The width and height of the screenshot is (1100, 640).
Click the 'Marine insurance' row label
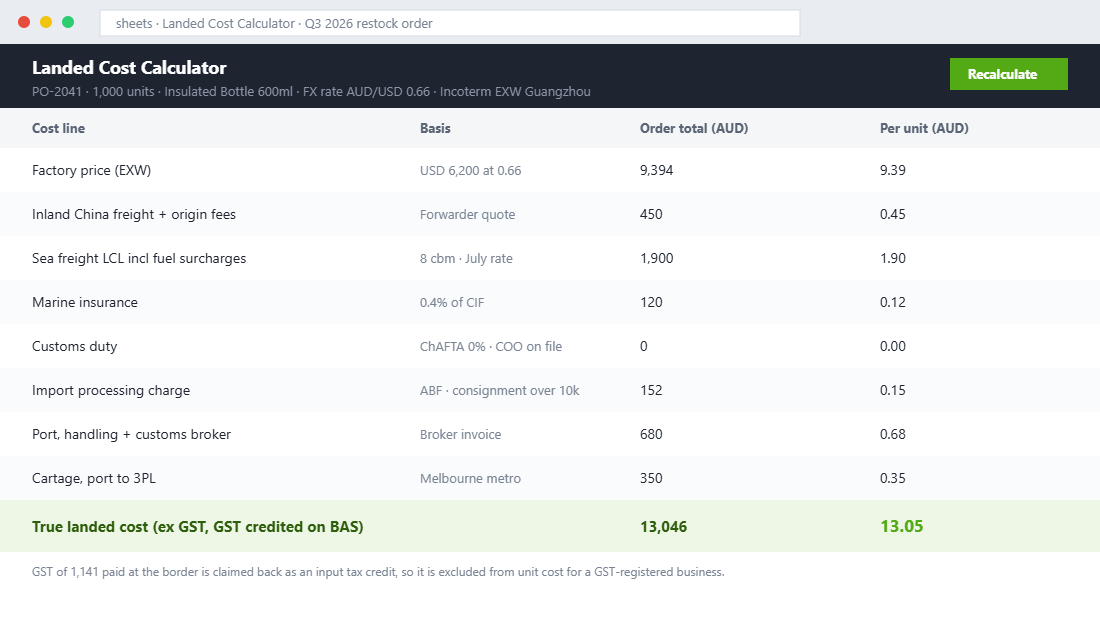(x=85, y=302)
